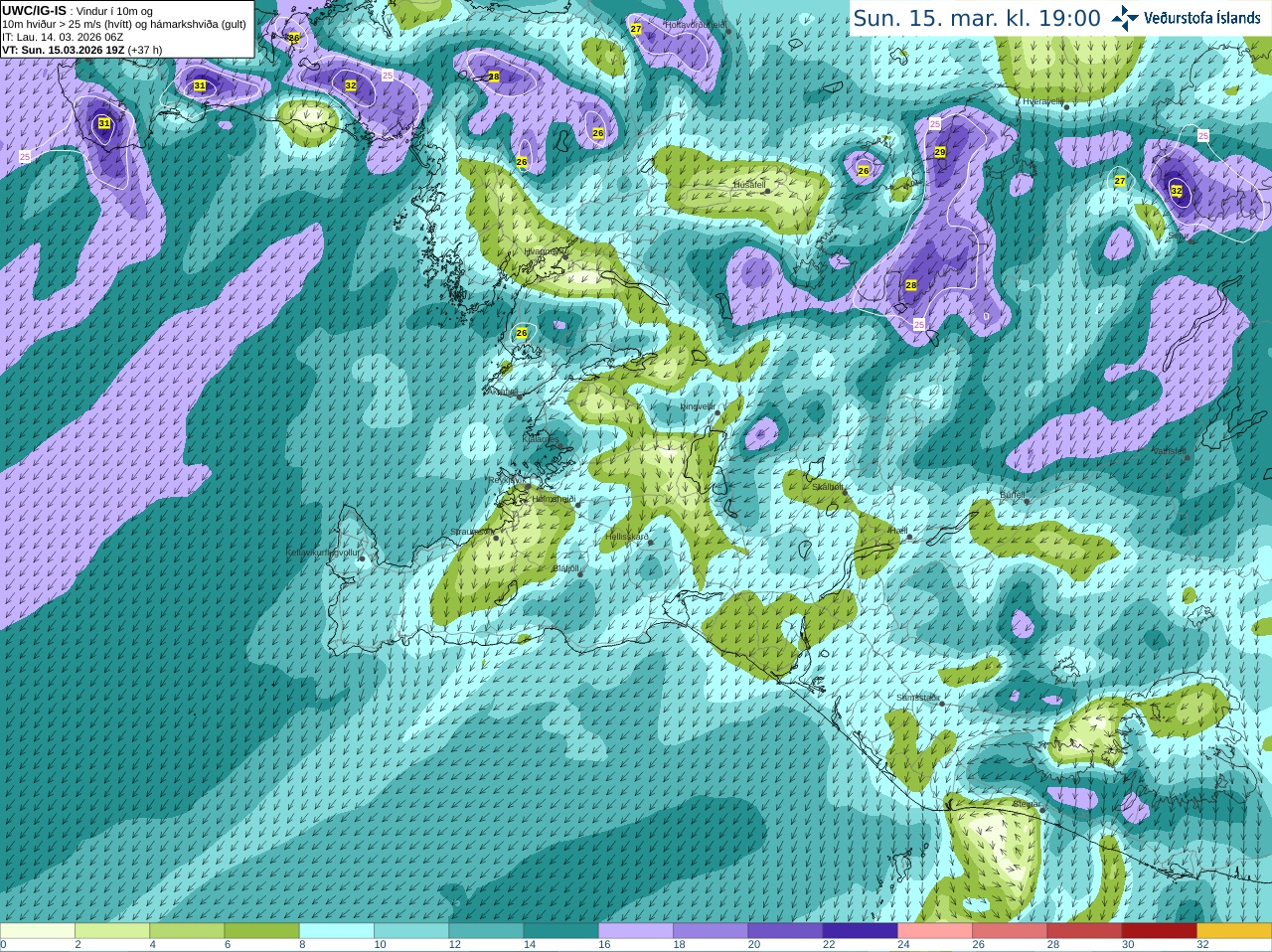Click the Hveravellir station label
1272x952 pixels.
[1042, 100]
